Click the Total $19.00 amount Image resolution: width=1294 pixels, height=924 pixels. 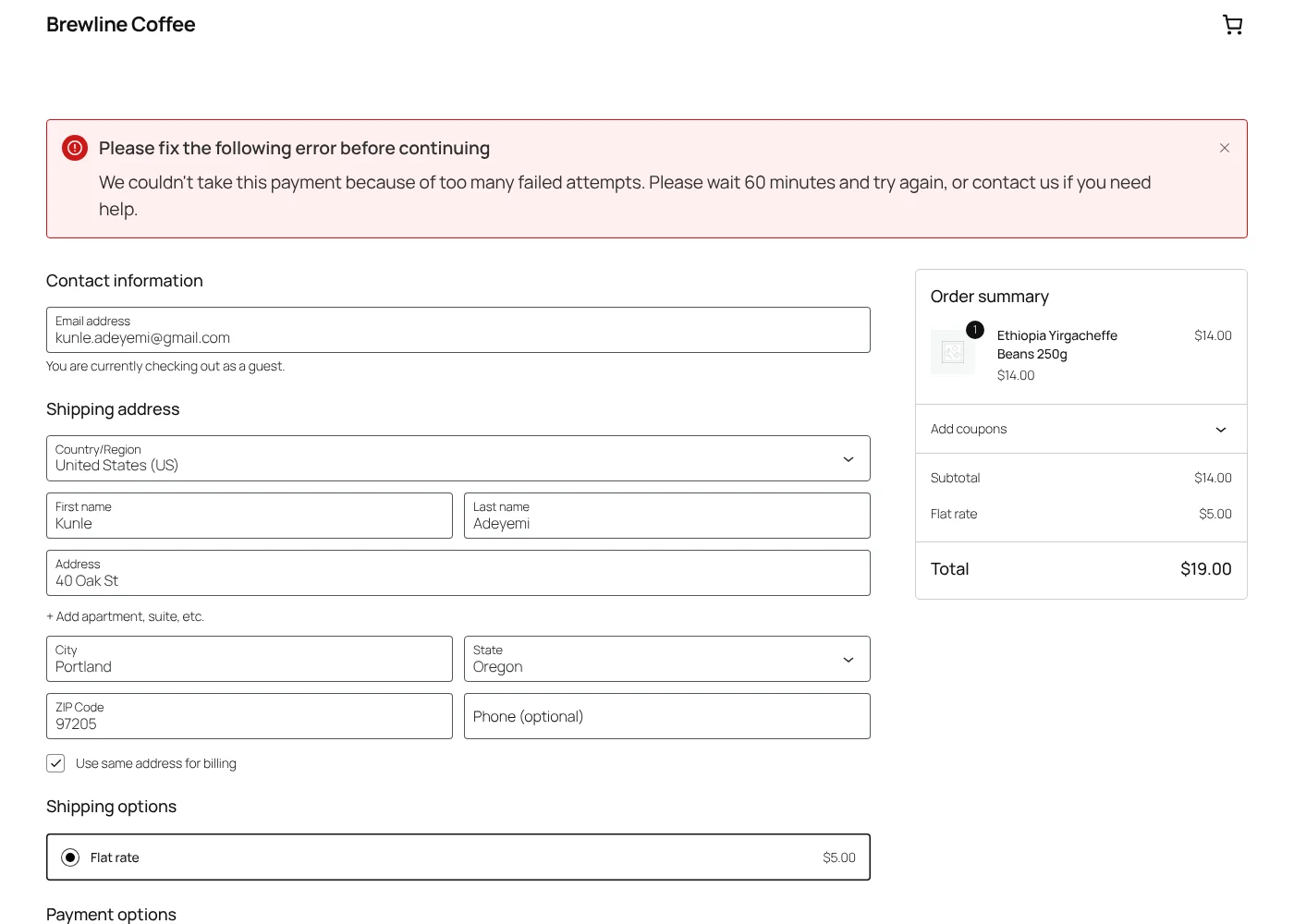point(1206,569)
